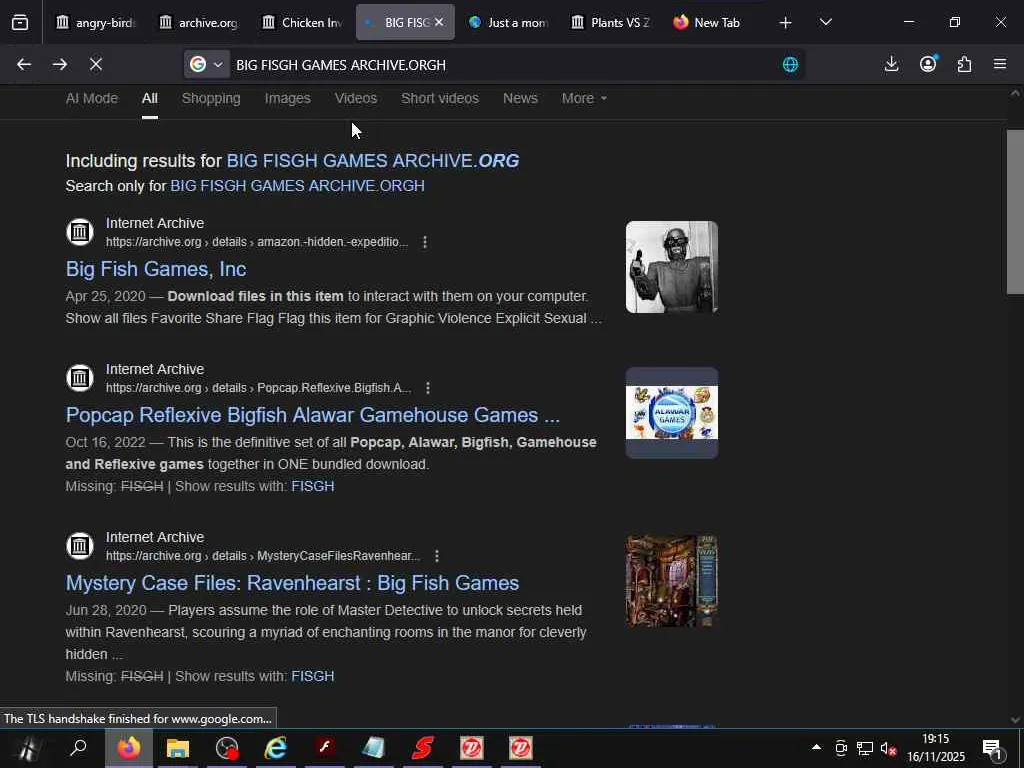Open options menu for the MysteryCaseFiles result

click(x=437, y=556)
